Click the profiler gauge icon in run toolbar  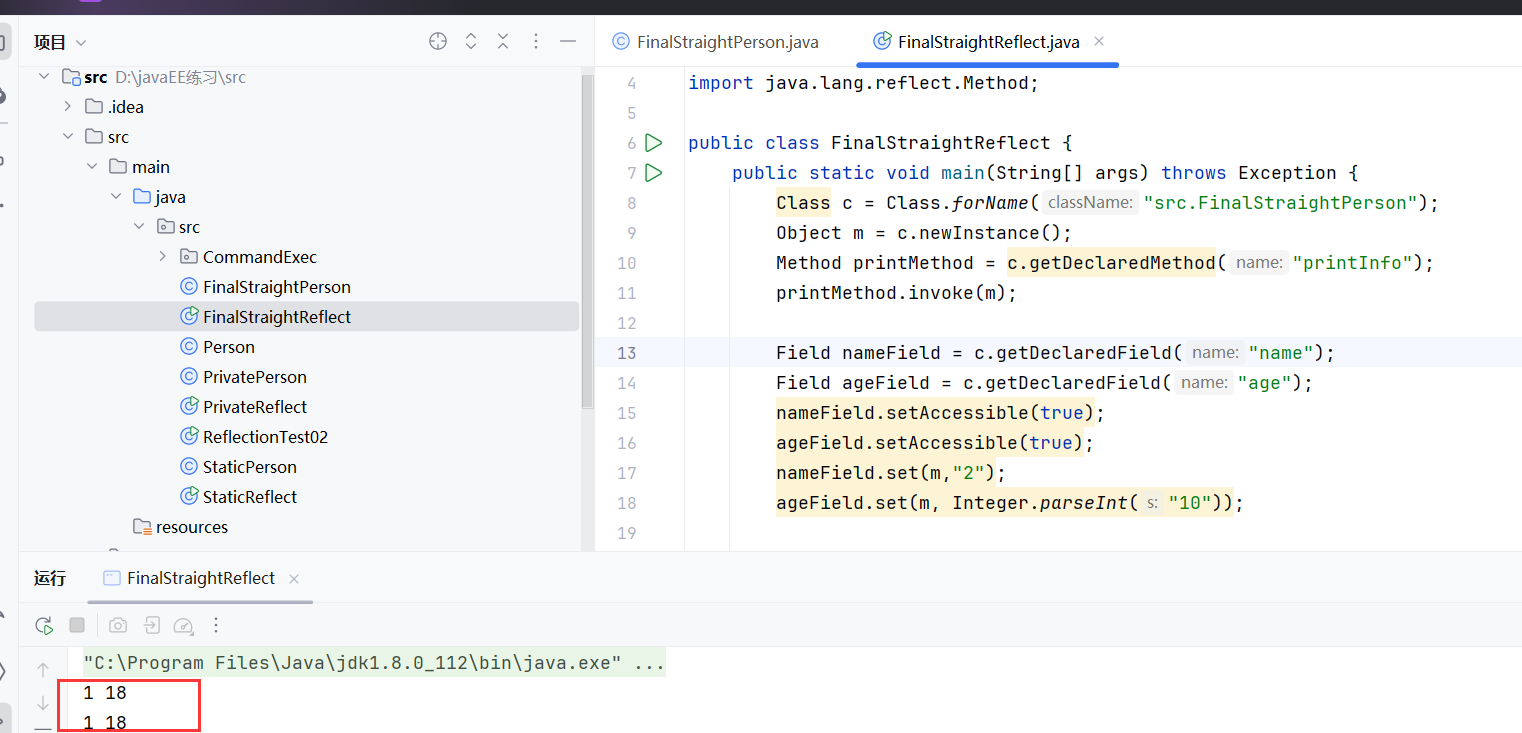pos(183,625)
